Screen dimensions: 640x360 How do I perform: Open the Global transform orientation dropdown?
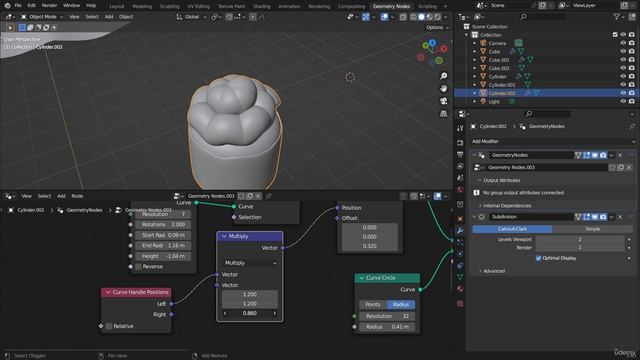191,17
